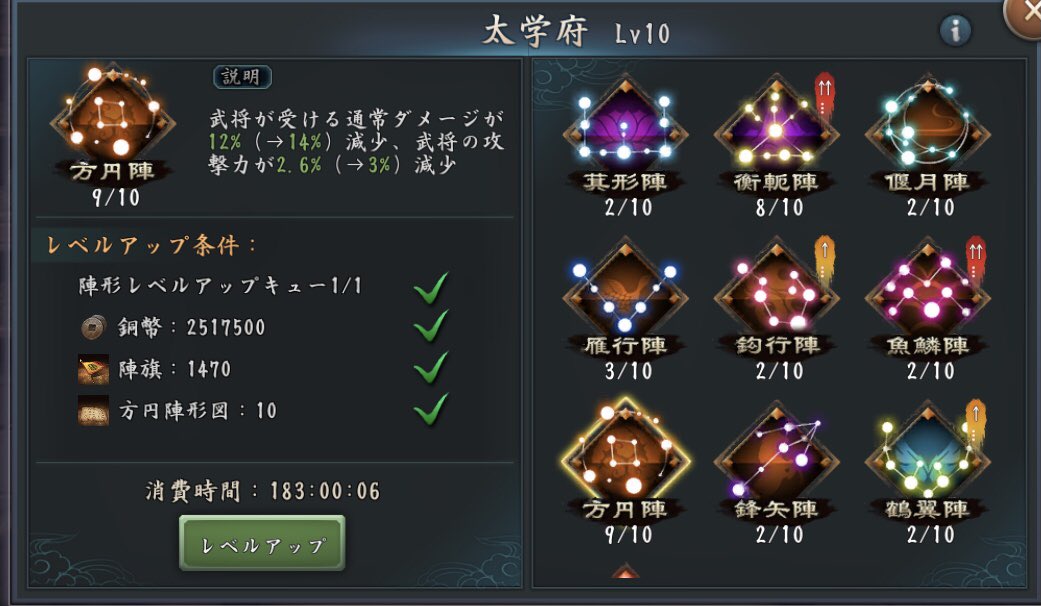
Task: Click the 説明 description button
Action: click(x=242, y=77)
